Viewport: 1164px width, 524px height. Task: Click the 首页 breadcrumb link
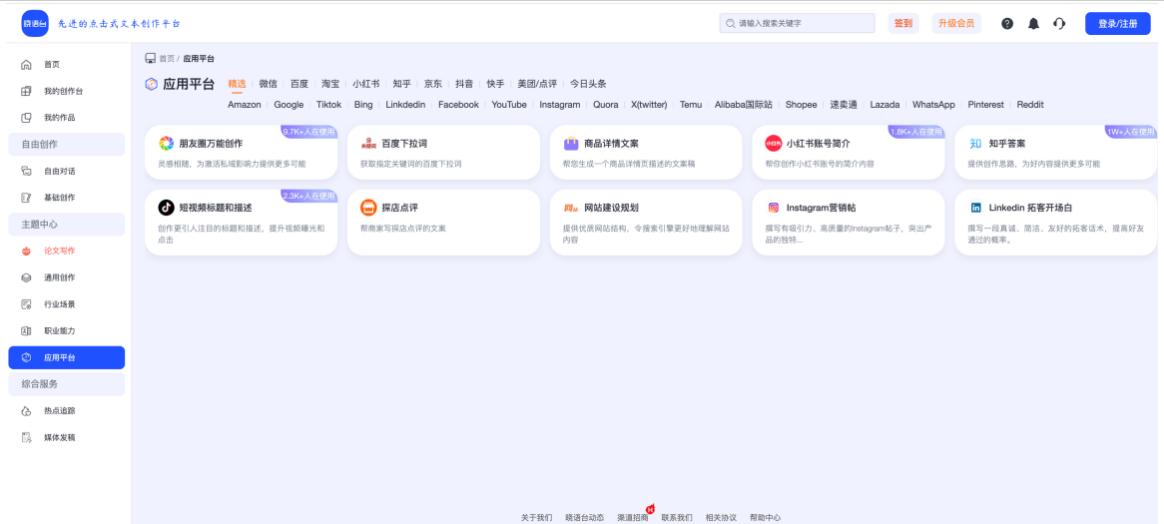pos(166,58)
